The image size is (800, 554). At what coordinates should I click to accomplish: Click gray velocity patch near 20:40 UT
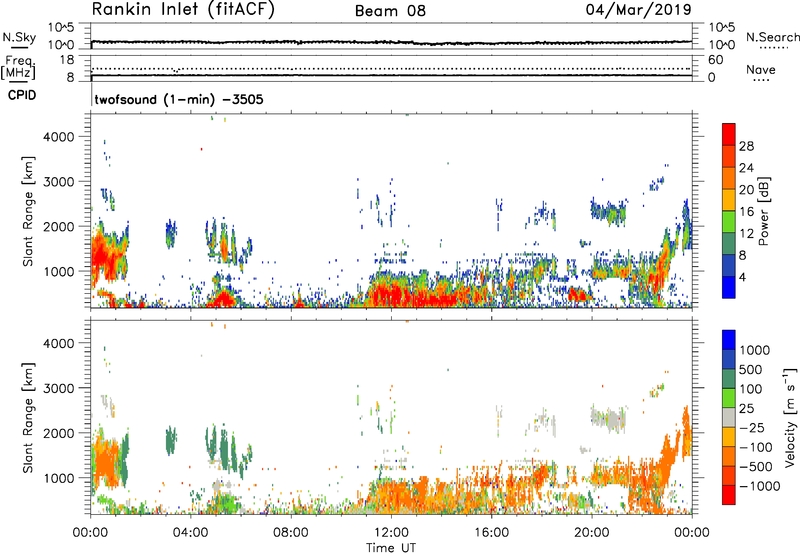click(609, 420)
